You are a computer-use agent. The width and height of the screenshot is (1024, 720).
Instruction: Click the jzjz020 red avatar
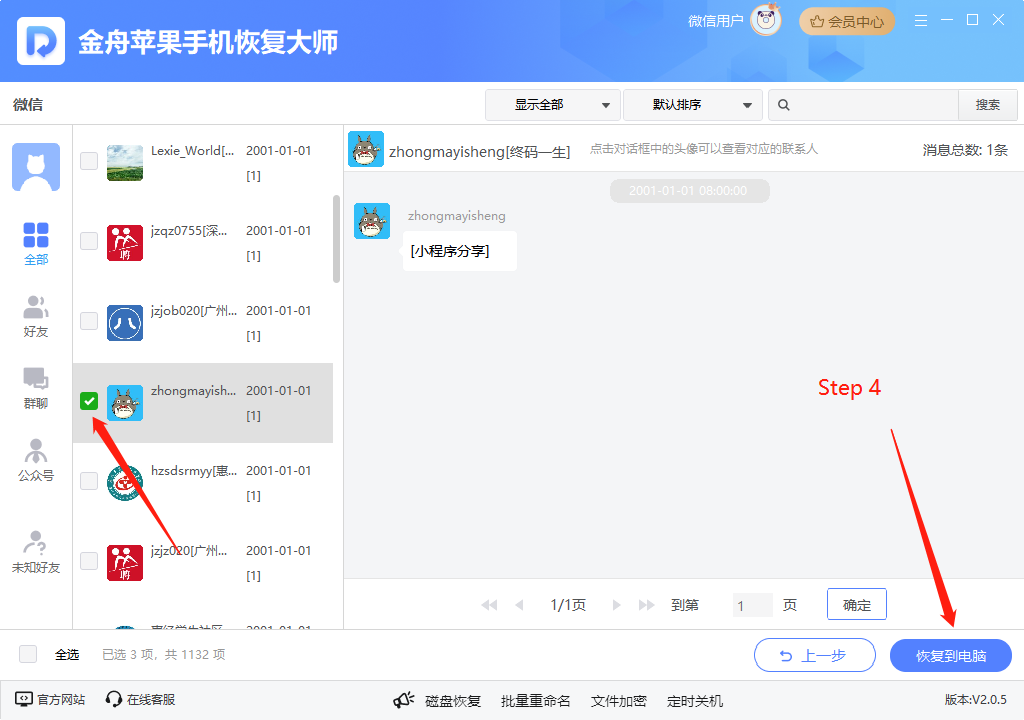(x=125, y=563)
